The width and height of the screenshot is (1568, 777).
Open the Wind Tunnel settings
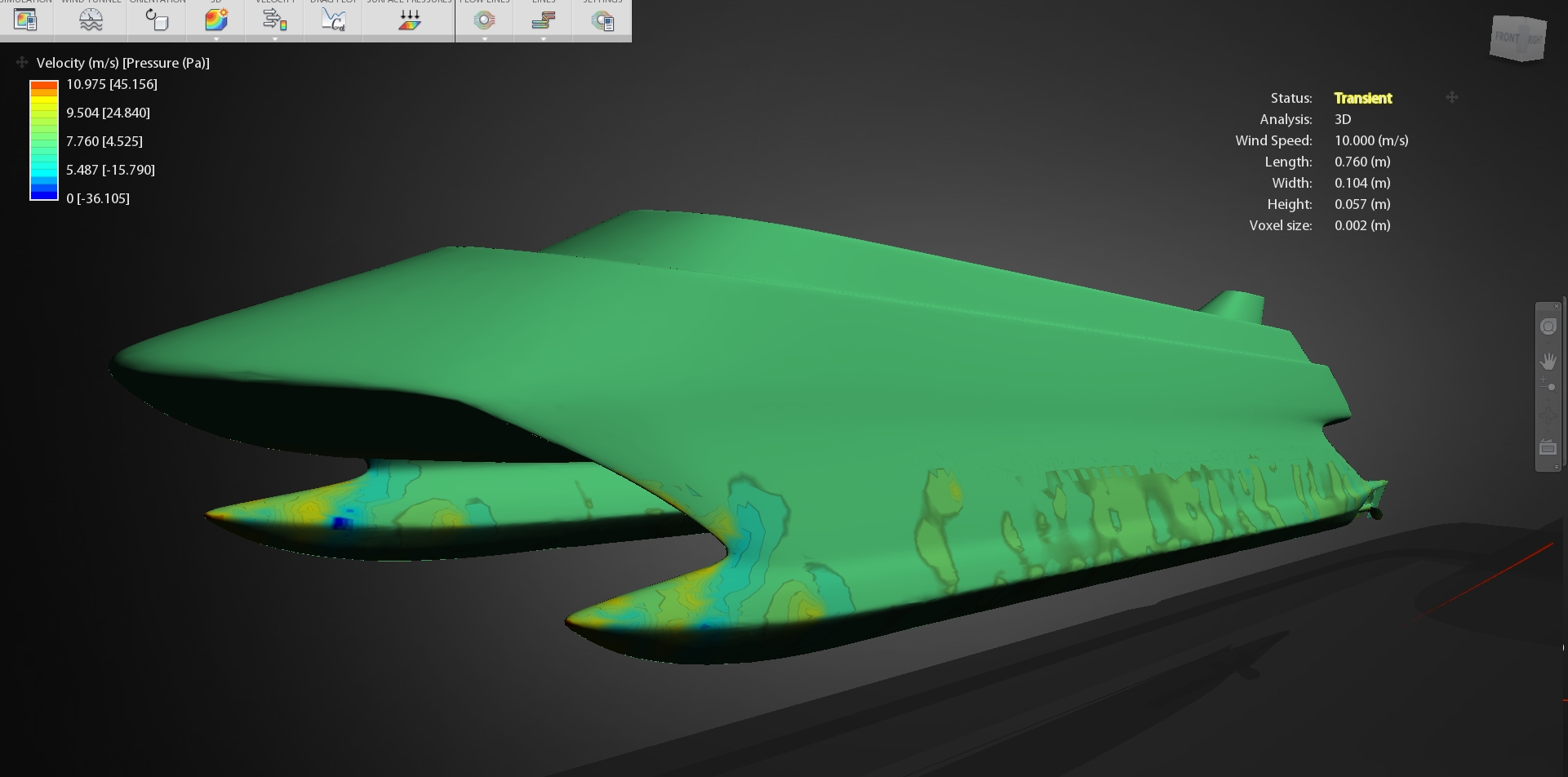(x=91, y=20)
